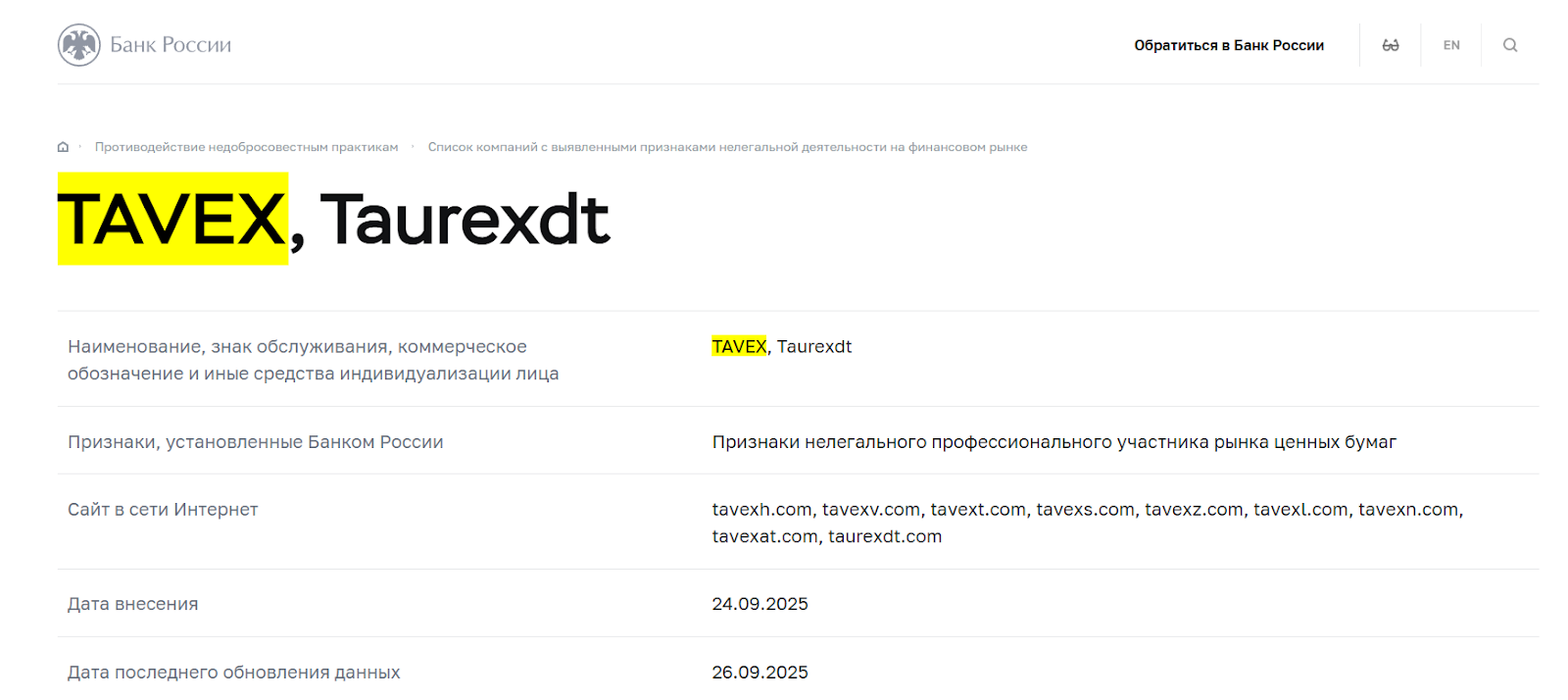Click the 'tavexh.com' site address
This screenshot has width=1568, height=700.
[x=761, y=510]
